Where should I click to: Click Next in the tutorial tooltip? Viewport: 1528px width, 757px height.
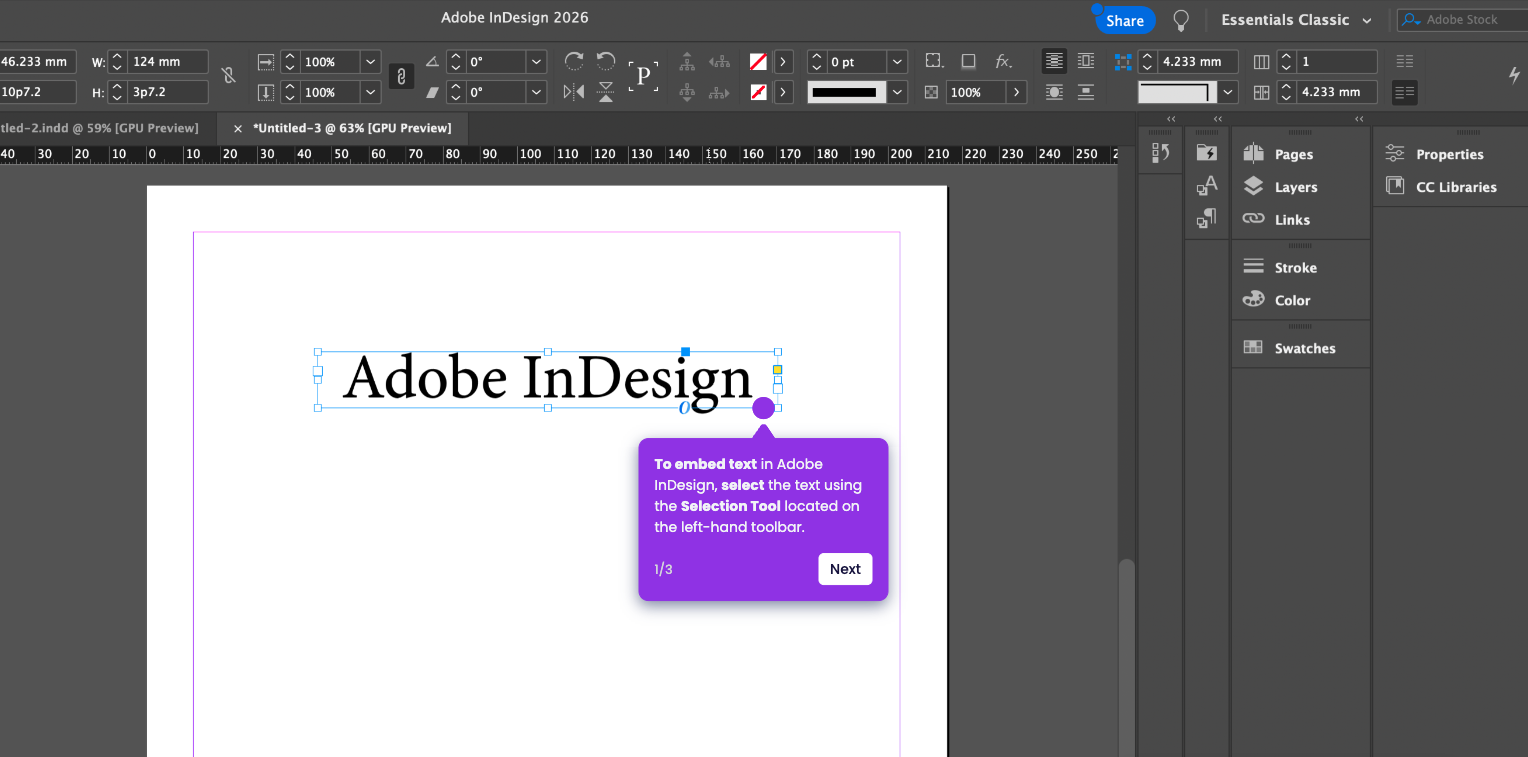click(x=845, y=569)
